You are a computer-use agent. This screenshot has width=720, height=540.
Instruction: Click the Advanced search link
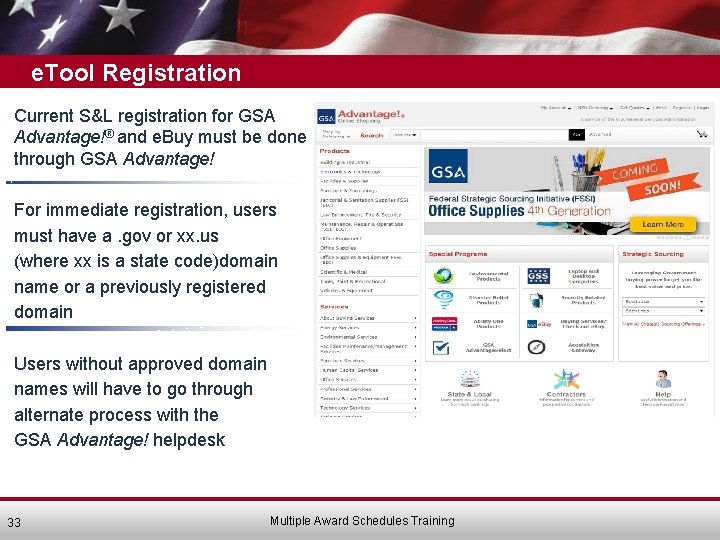click(600, 135)
